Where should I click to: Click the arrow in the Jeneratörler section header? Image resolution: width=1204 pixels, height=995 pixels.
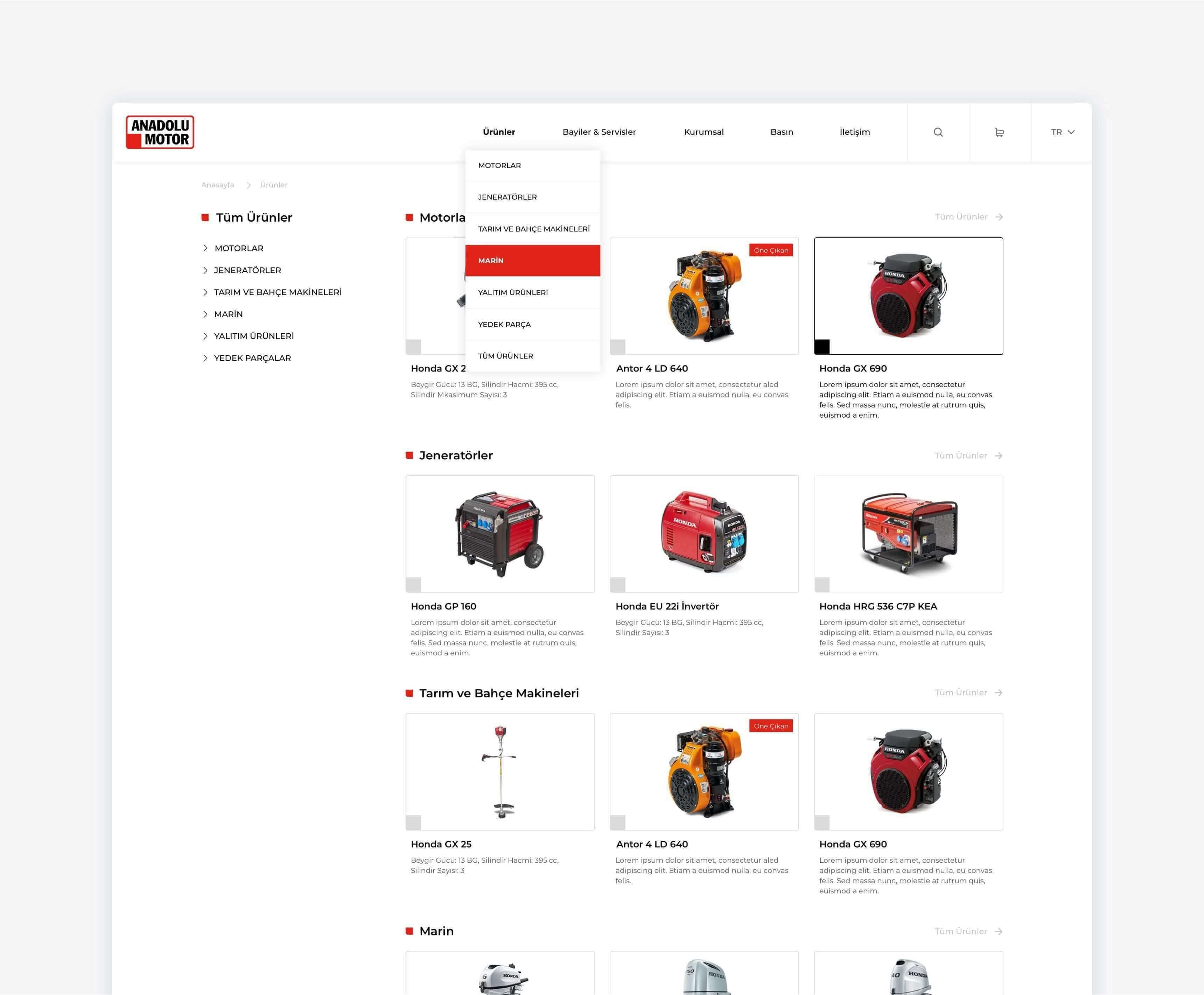999,455
